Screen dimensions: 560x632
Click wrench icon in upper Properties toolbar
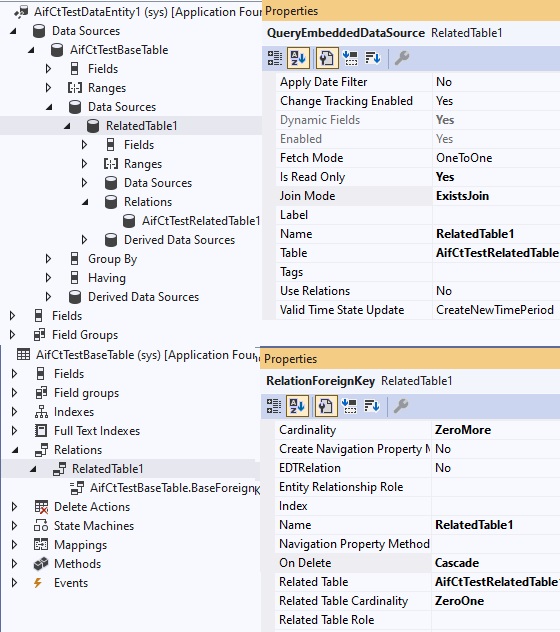402,58
